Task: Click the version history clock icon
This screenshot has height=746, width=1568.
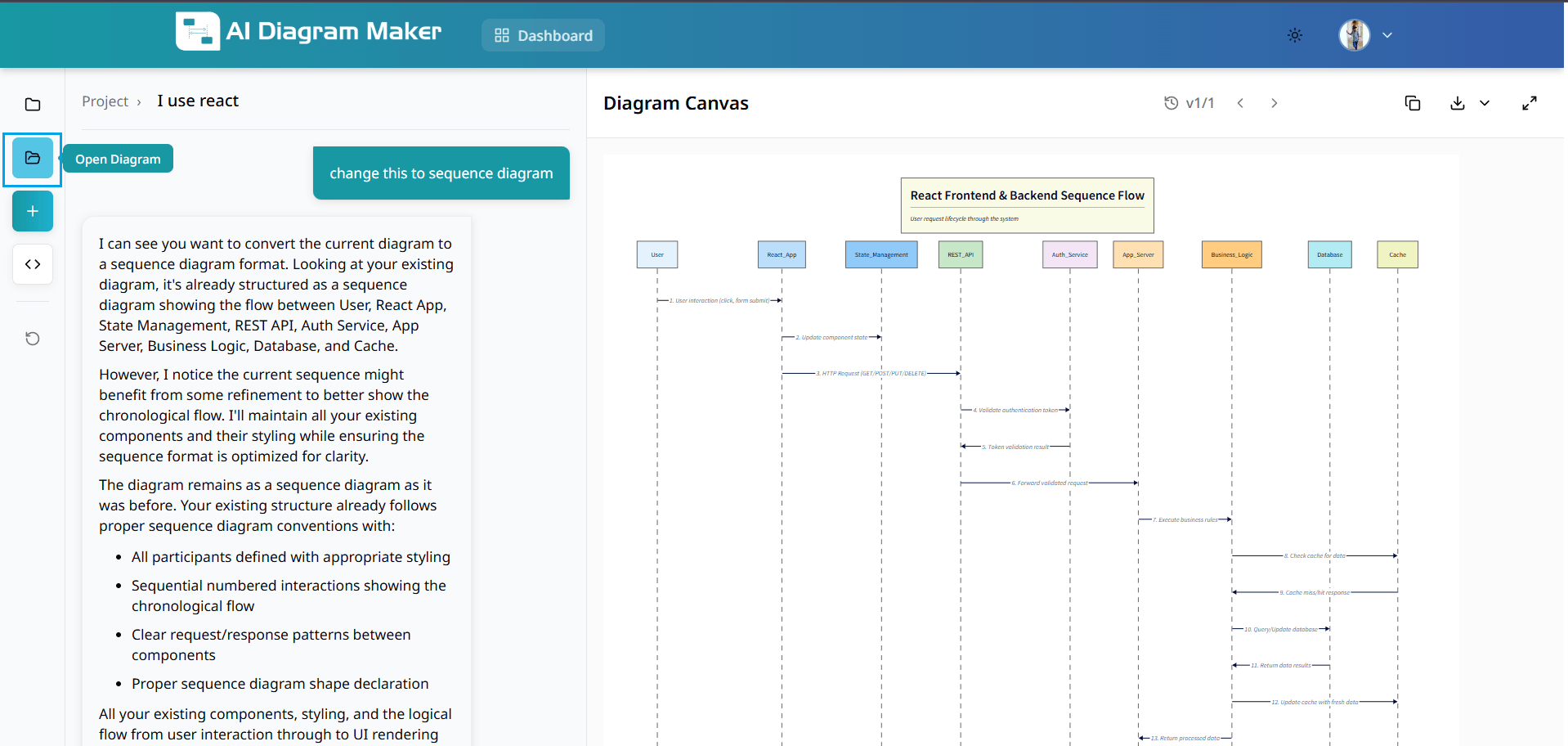Action: click(1171, 103)
